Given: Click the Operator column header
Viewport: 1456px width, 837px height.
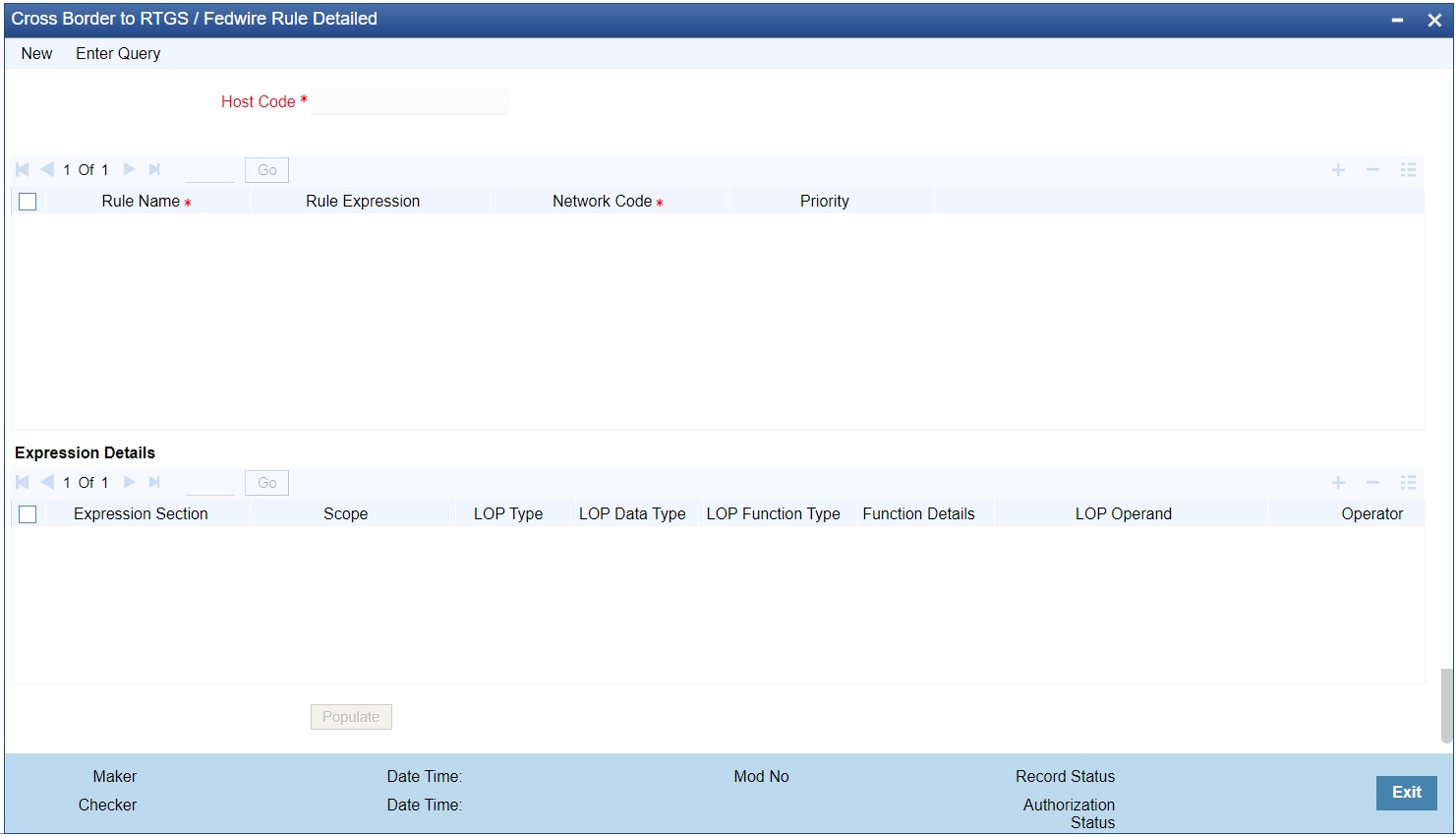Looking at the screenshot, I should pyautogui.click(x=1371, y=513).
